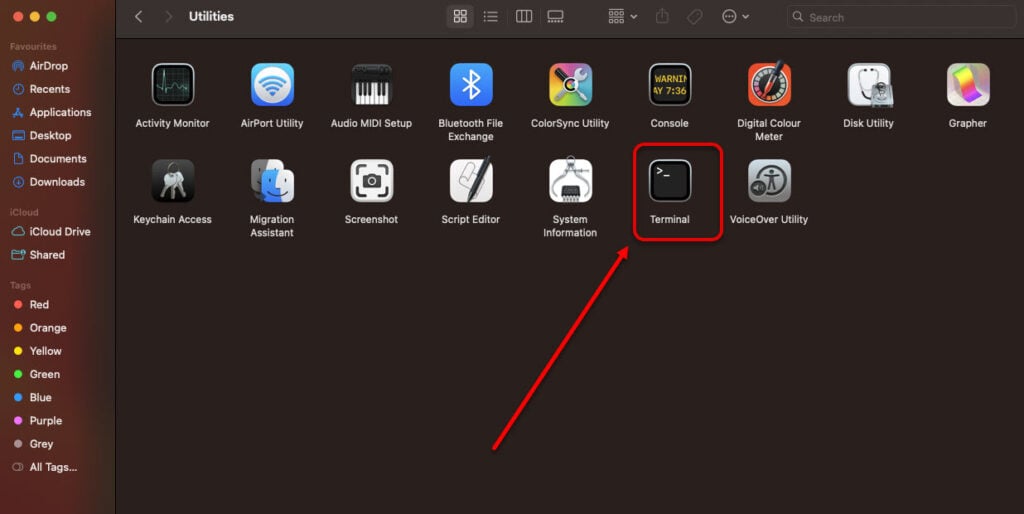
Task: Click the Share toolbar button
Action: tap(662, 16)
